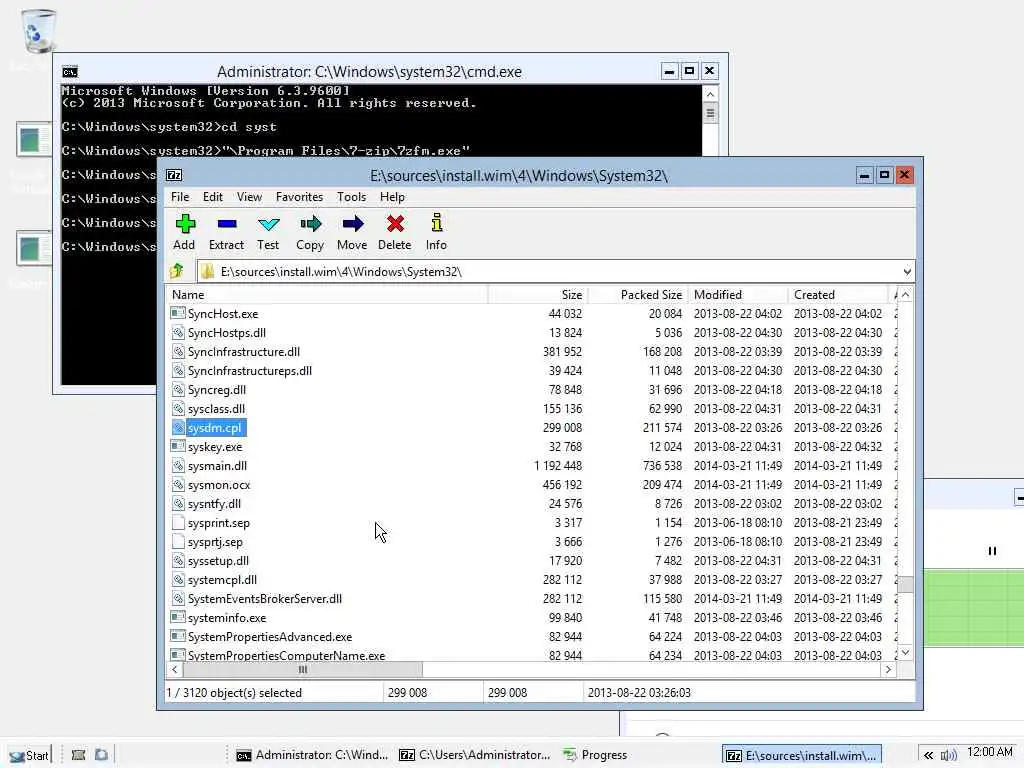Select the SyncInfrastructure.dll file
Screen dimensions: 1024x768
pos(244,352)
